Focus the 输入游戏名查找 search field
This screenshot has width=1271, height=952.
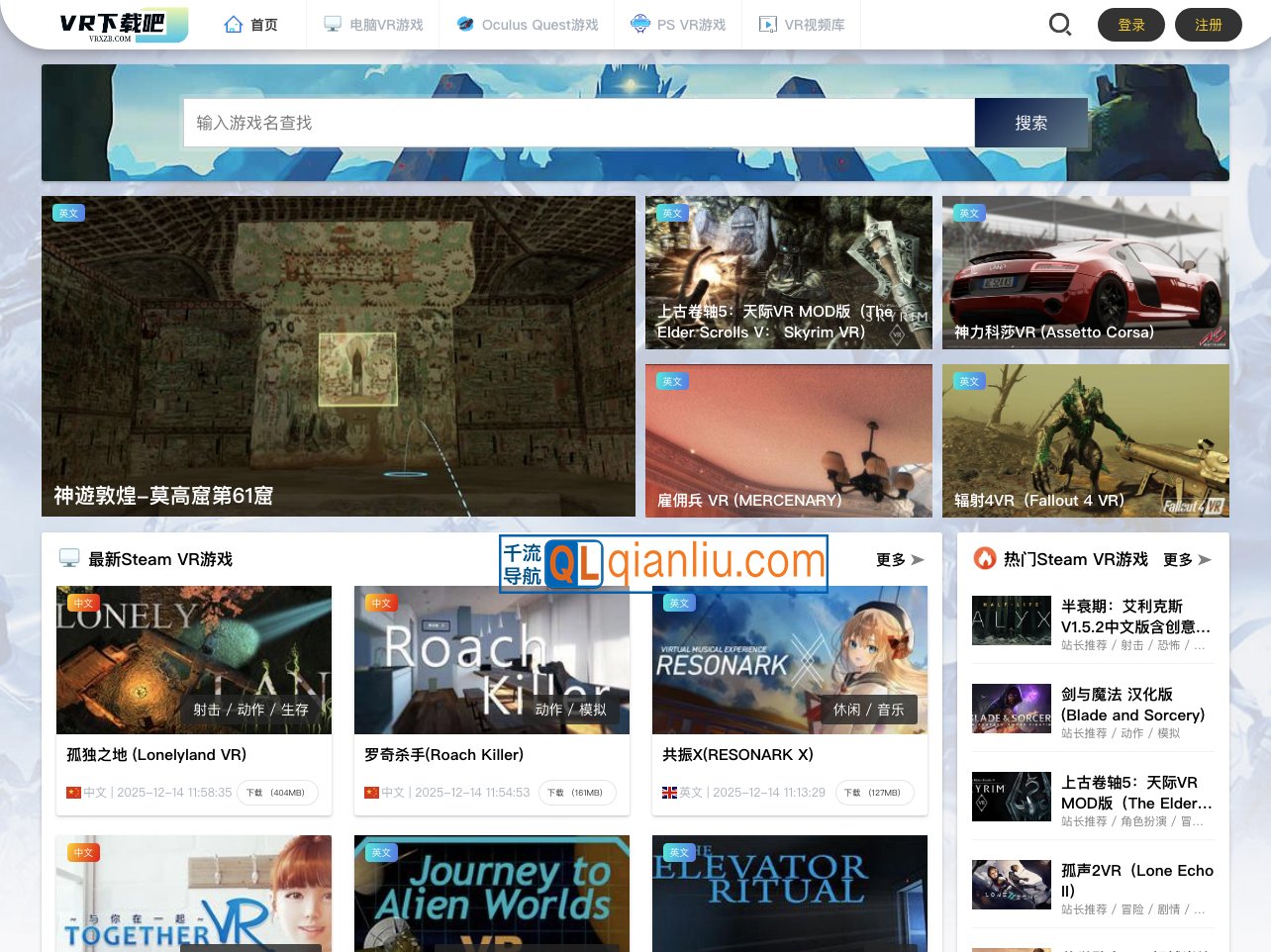click(x=578, y=123)
